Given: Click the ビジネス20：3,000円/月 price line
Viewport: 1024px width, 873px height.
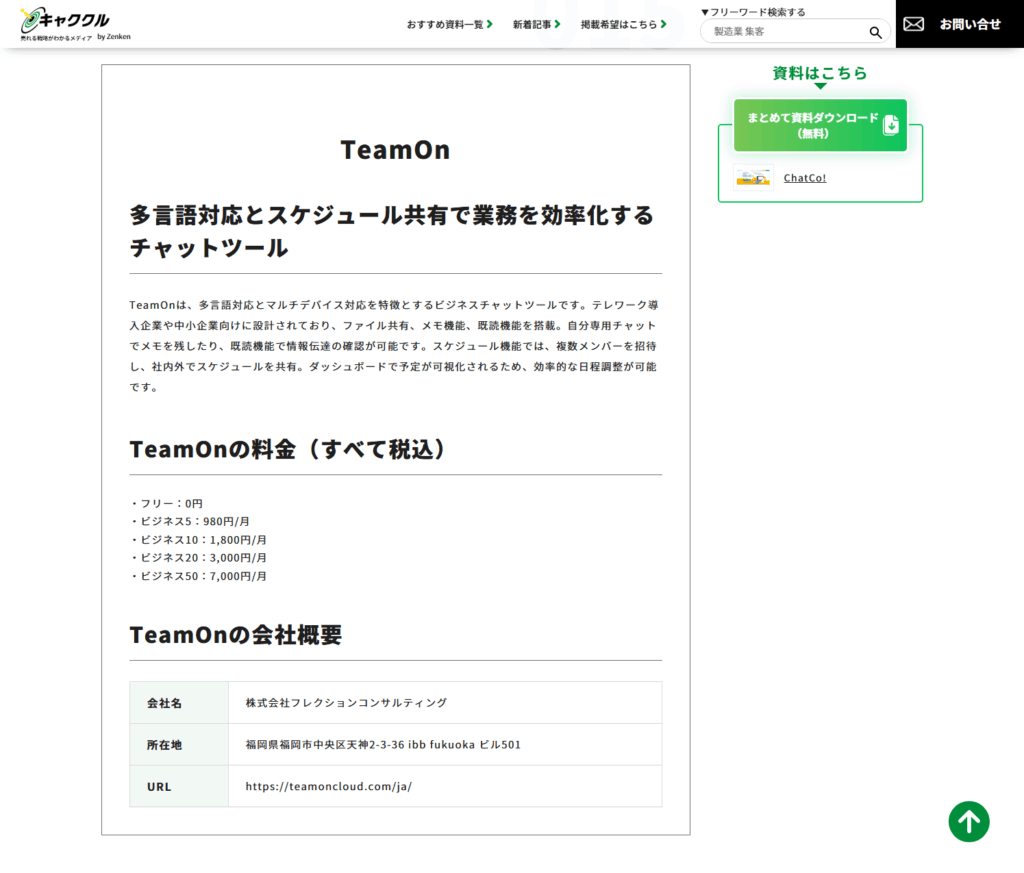Looking at the screenshot, I should click(x=198, y=558).
